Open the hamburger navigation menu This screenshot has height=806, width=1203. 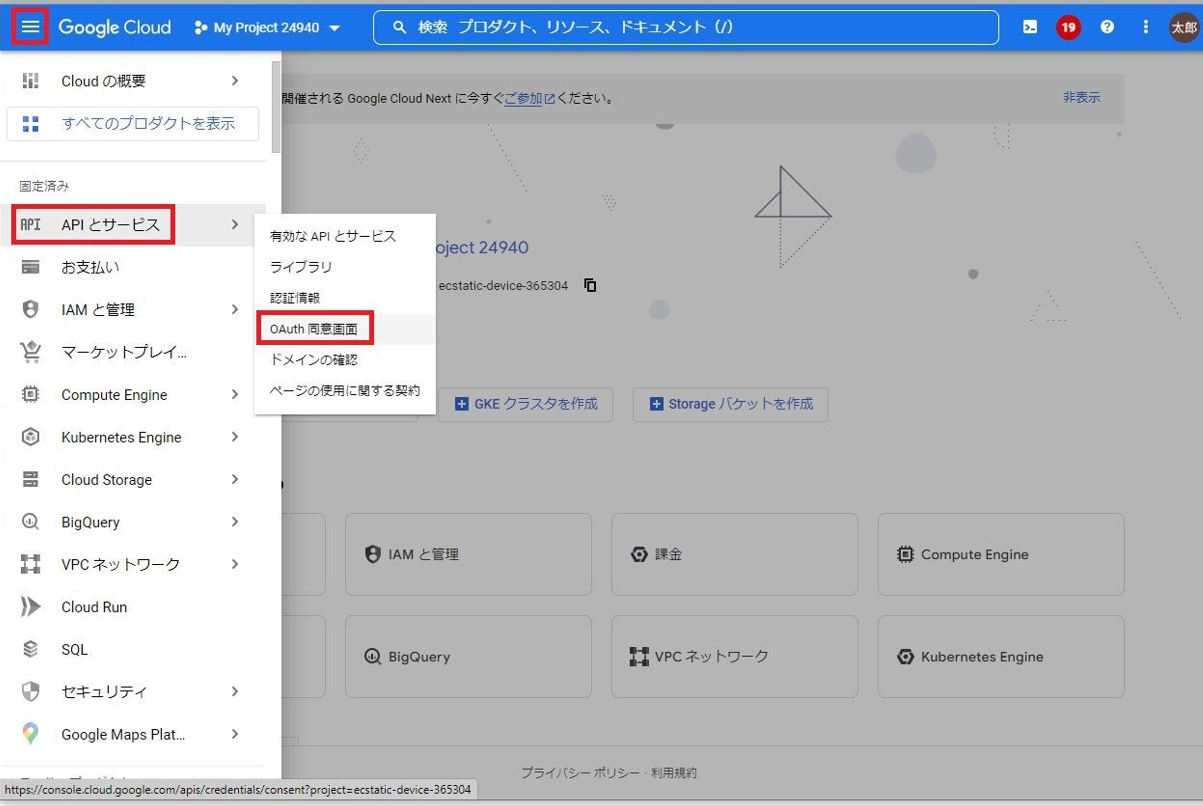coord(30,27)
